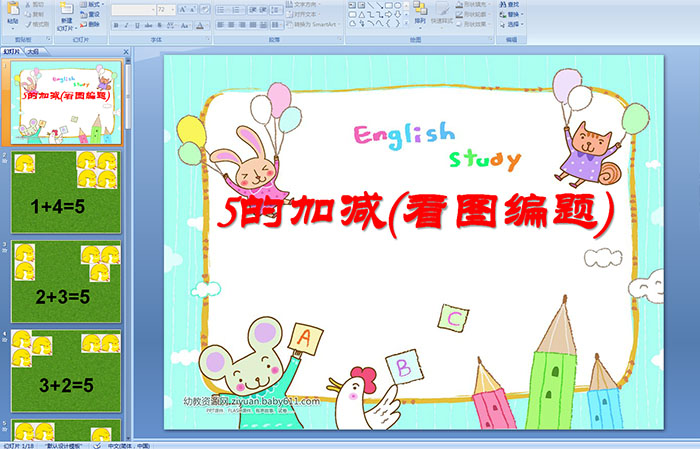Close the slide thumbnail pane
Viewport: 700px width, 449px height.
point(127,50)
